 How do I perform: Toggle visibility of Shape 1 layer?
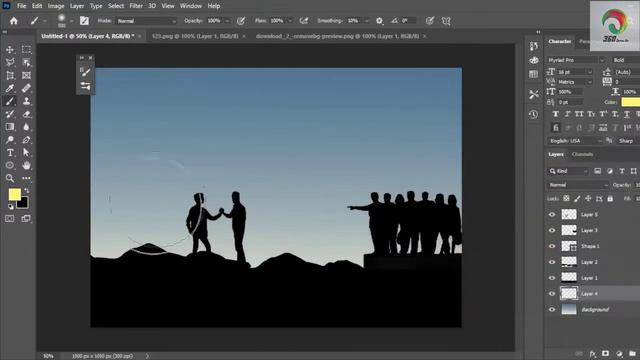[x=552, y=246]
